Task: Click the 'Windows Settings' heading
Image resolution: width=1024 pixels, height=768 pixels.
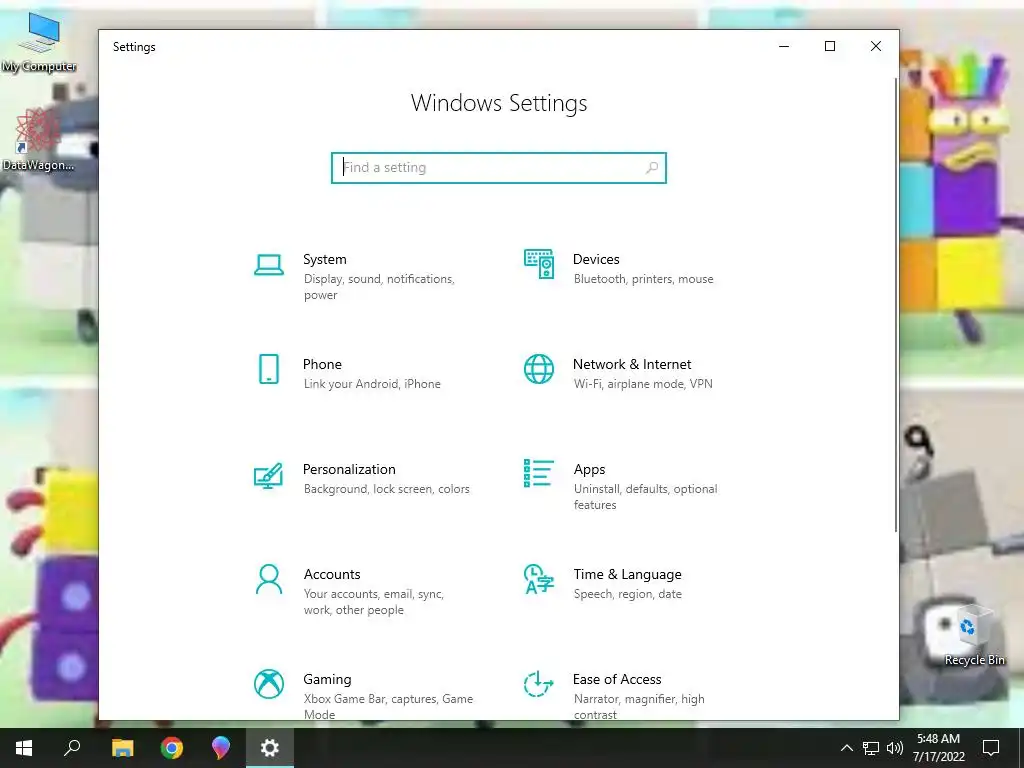Action: (498, 103)
